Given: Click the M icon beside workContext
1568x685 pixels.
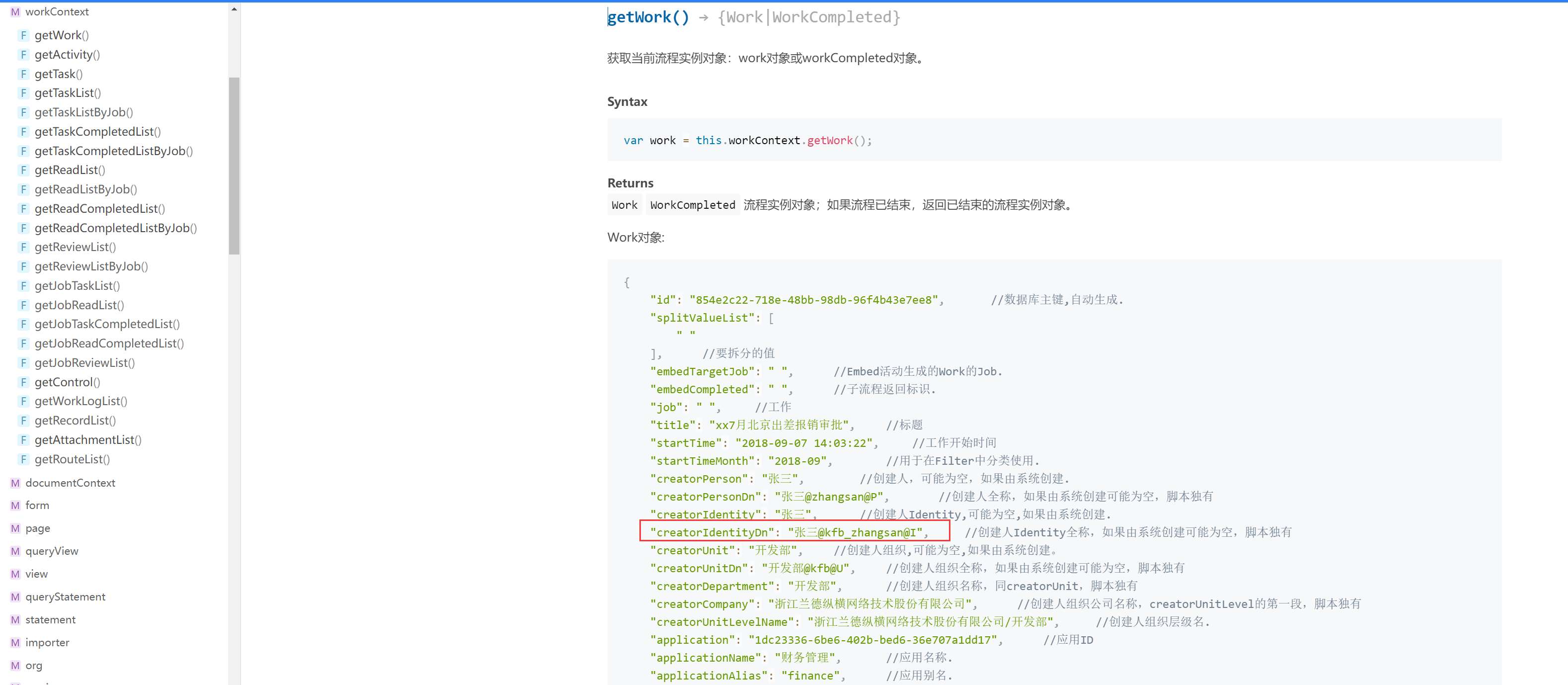Looking at the screenshot, I should coord(15,11).
